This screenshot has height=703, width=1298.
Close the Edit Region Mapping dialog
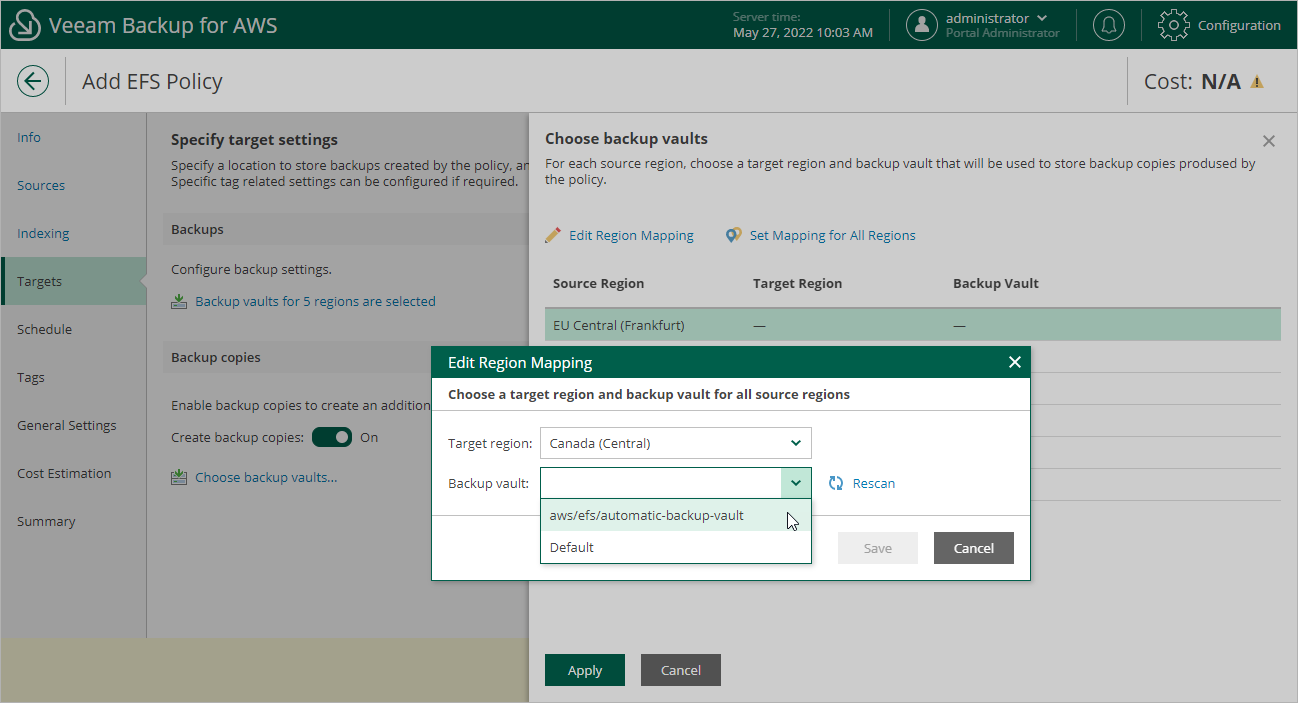(1015, 362)
